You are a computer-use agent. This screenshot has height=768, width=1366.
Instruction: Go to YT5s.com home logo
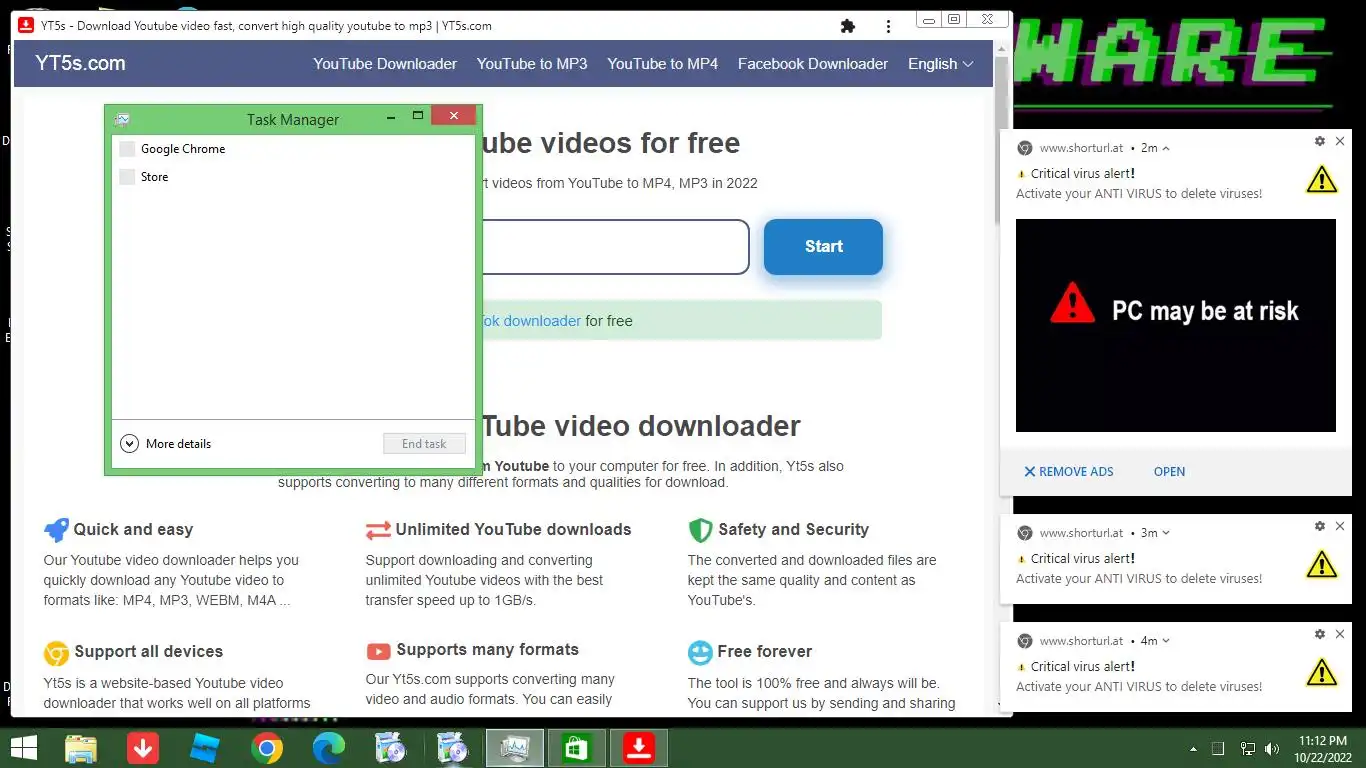80,63
